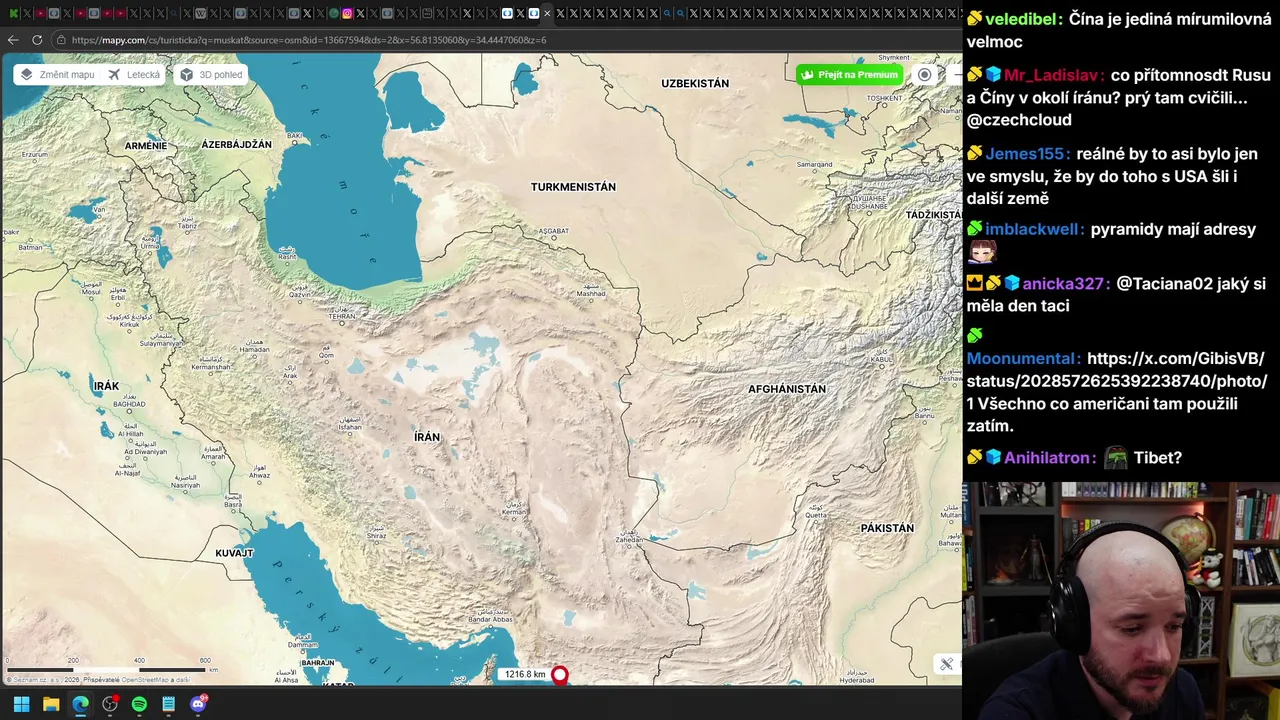This screenshot has height=720, width=1280.
Task: Click the streamer webcam feed
Action: pyautogui.click(x=1121, y=601)
